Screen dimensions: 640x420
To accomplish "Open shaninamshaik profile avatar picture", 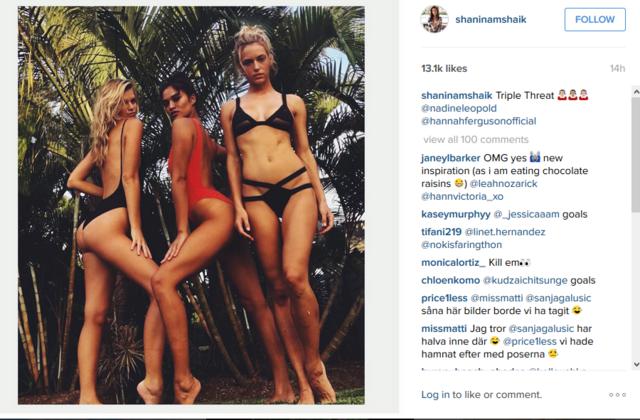I will pyautogui.click(x=434, y=19).
